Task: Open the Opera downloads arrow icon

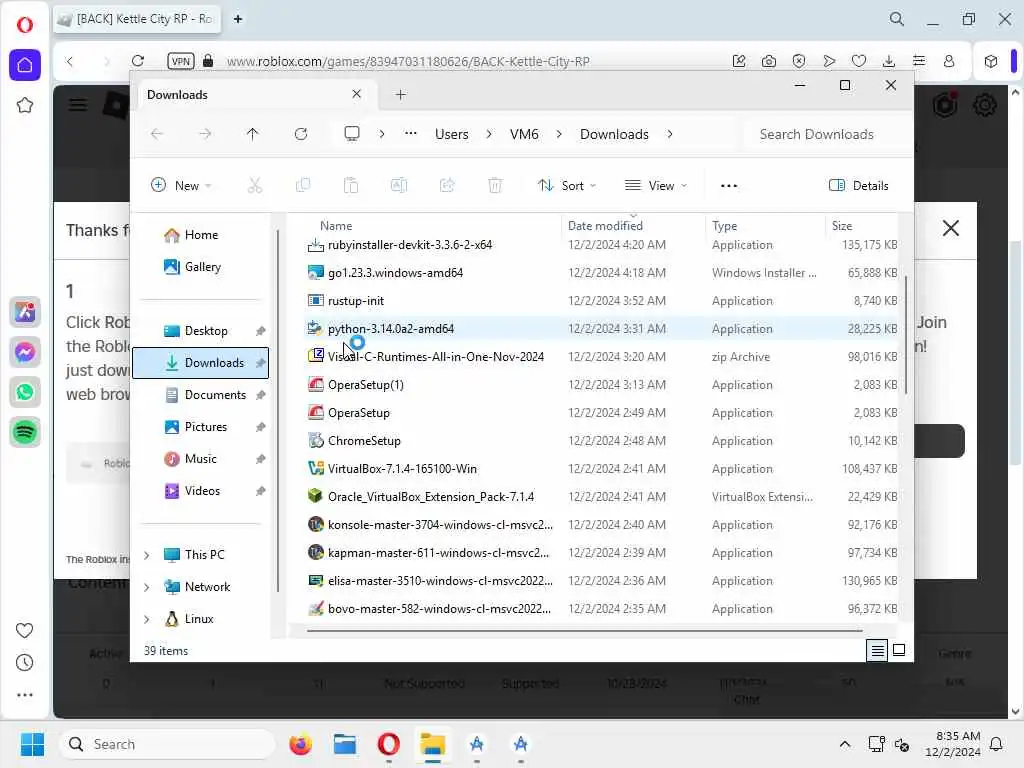Action: pyautogui.click(x=889, y=61)
